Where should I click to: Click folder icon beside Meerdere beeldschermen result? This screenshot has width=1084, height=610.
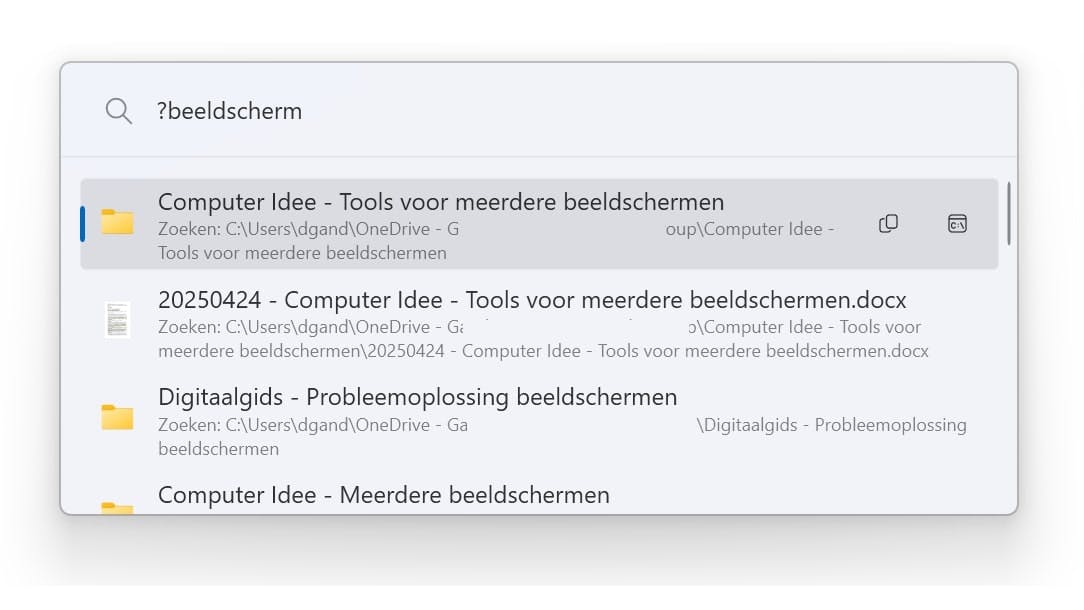point(118,507)
